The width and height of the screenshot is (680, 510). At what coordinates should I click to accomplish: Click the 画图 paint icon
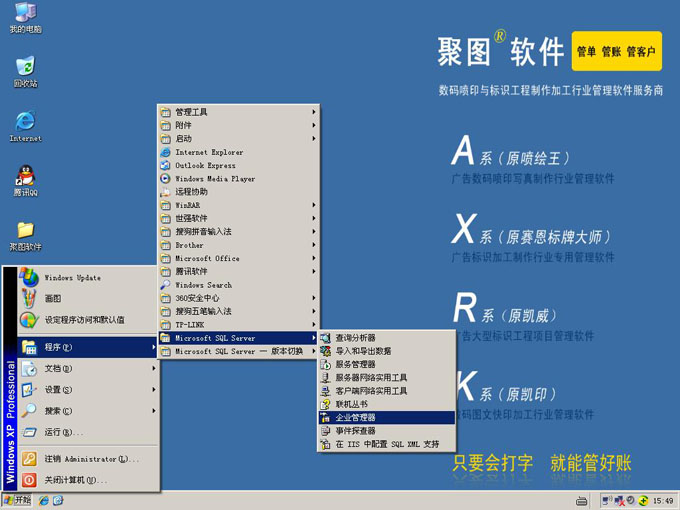click(29, 298)
